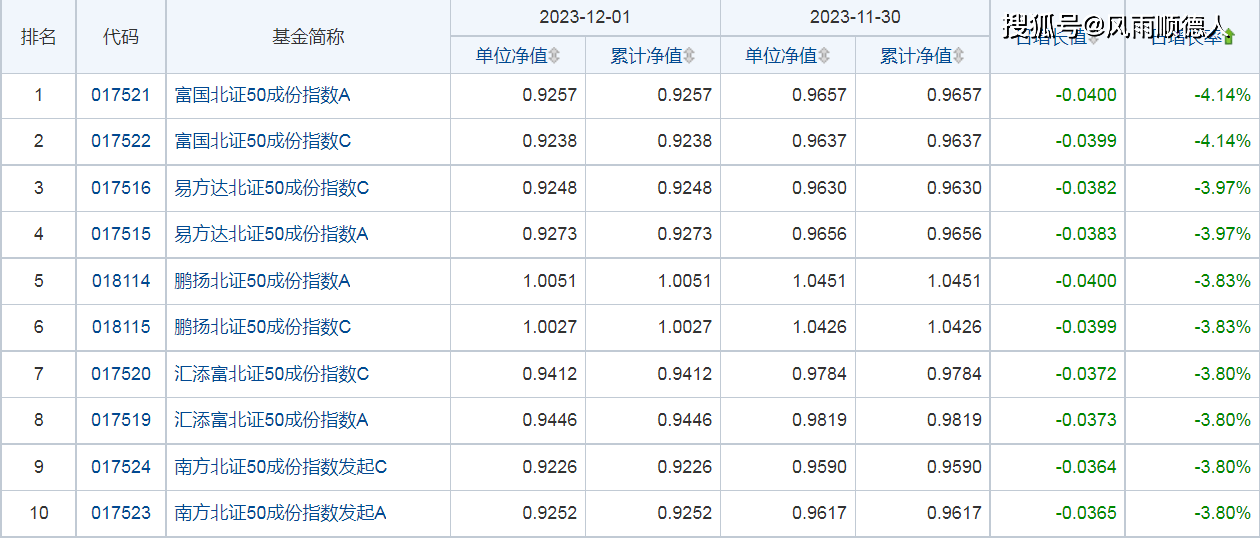This screenshot has height=538, width=1260.
Task: Open fund code 018115
Action: tap(121, 327)
